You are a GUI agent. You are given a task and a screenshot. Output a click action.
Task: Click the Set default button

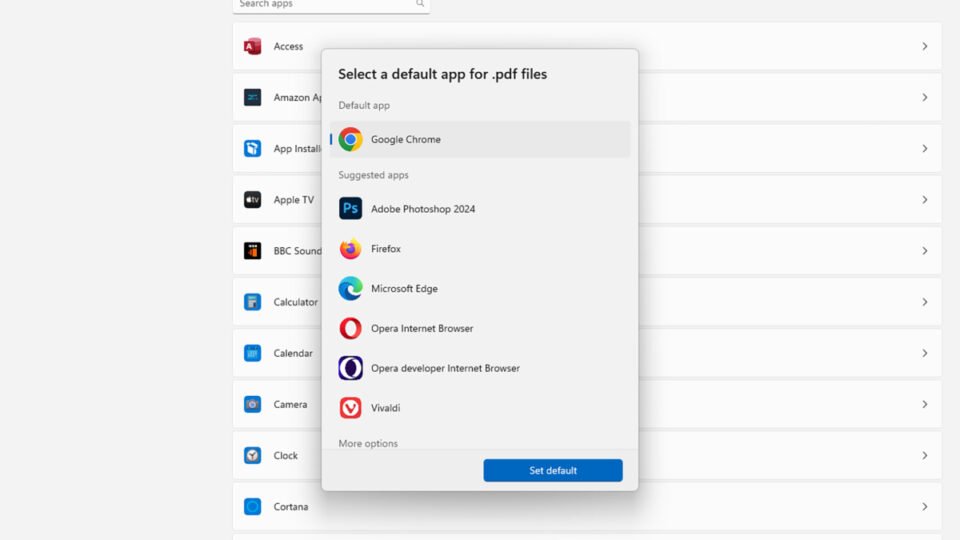[553, 470]
